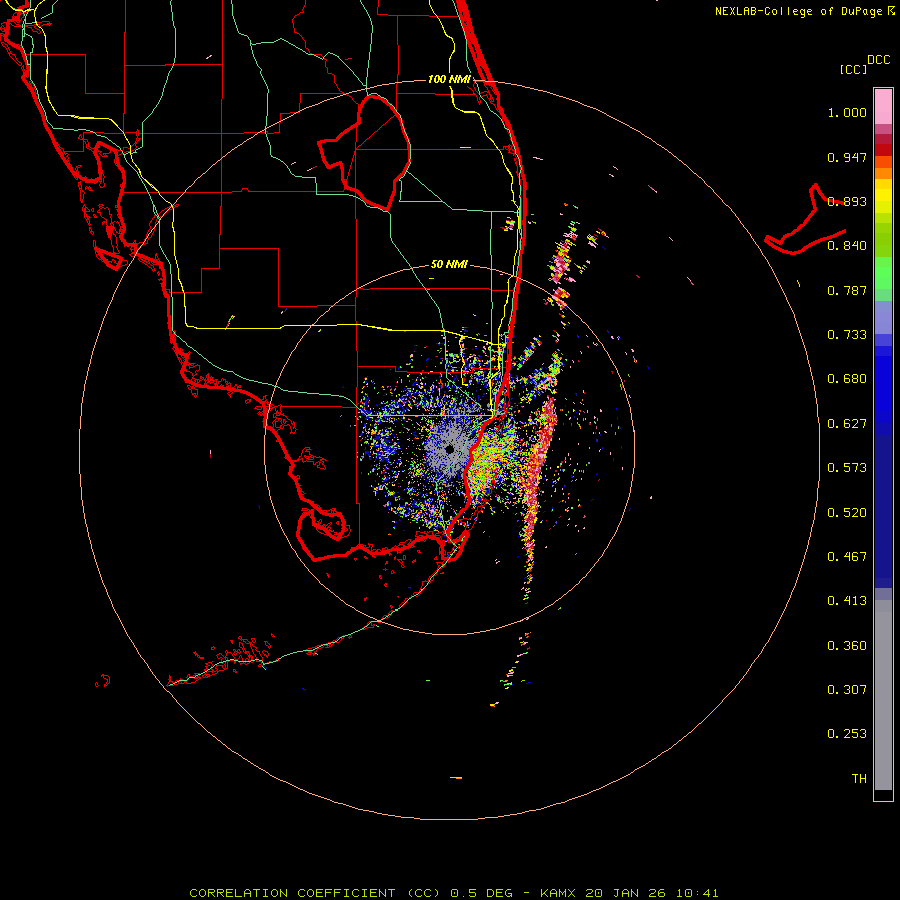Click the 0.680 scale value
The image size is (900, 900).
847,379
